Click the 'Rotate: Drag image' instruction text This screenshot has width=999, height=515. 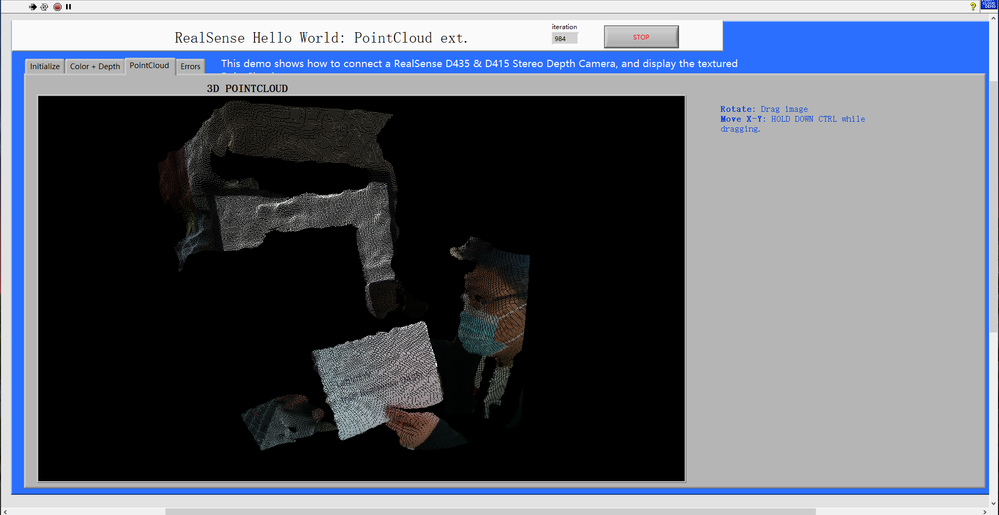pyautogui.click(x=764, y=109)
